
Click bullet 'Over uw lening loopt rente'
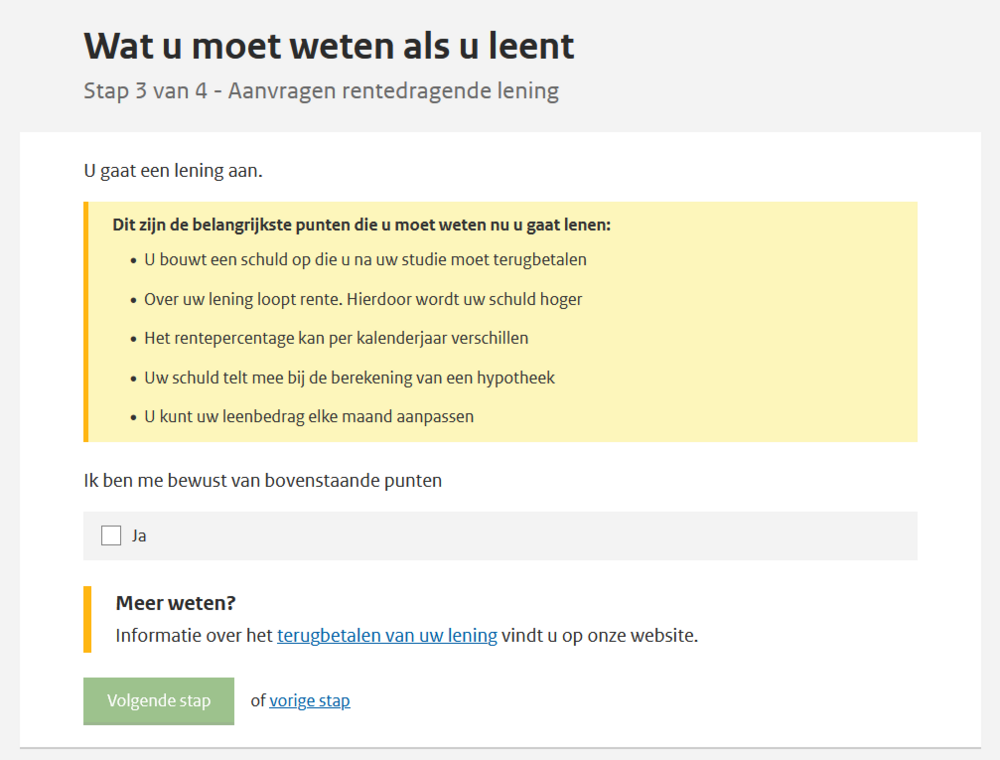click(363, 300)
